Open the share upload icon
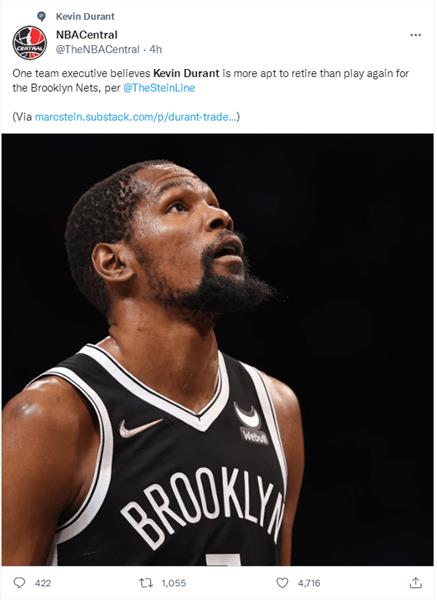Viewport: 437px width, 600px height. pos(415,583)
